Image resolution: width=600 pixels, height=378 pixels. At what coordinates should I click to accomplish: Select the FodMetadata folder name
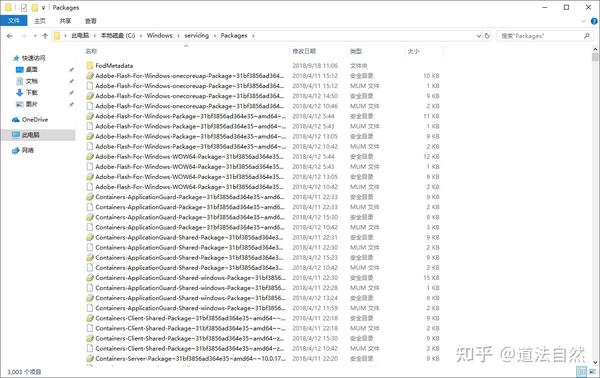click(x=114, y=65)
